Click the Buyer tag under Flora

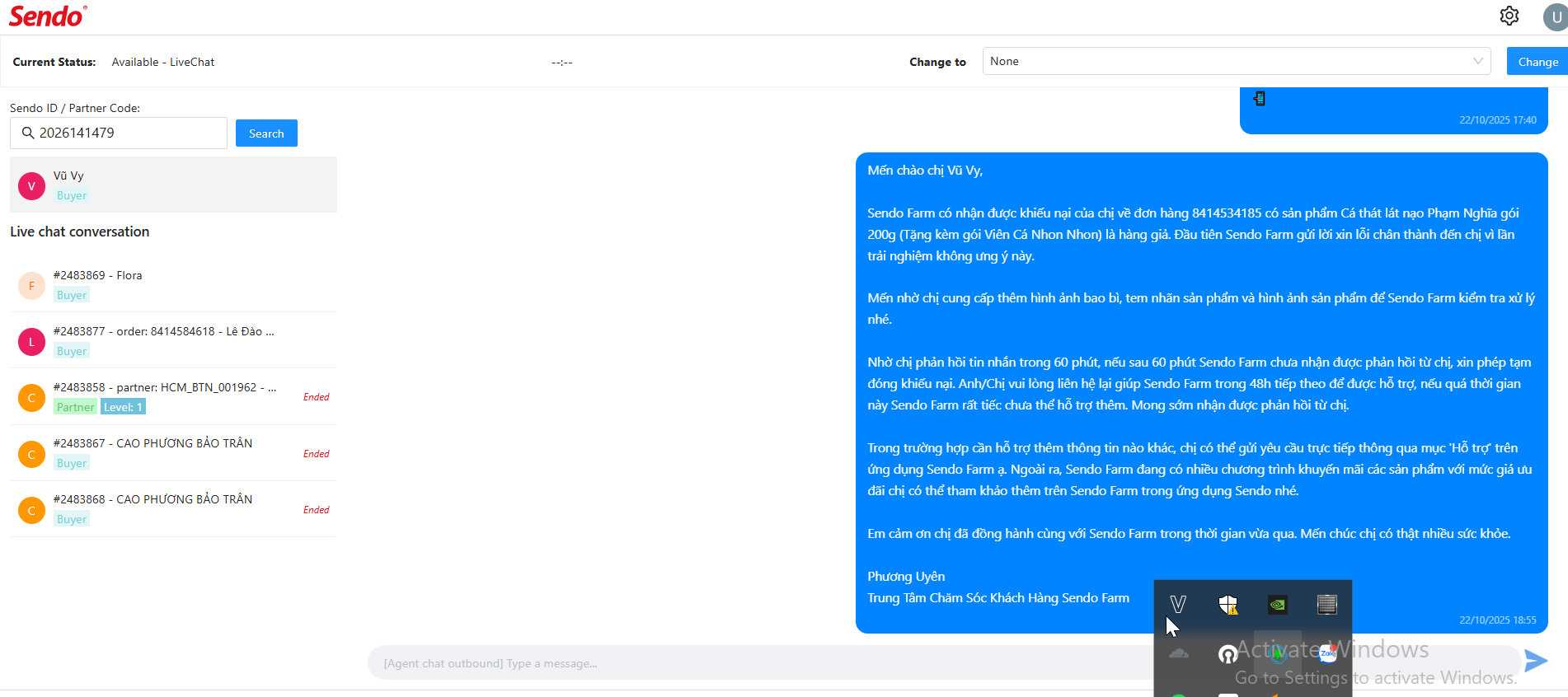tap(72, 295)
